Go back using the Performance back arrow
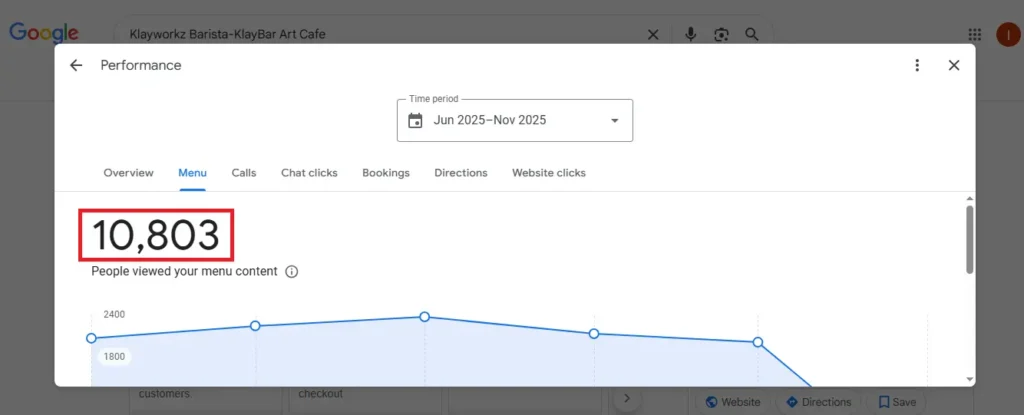1024x415 pixels. (x=76, y=65)
